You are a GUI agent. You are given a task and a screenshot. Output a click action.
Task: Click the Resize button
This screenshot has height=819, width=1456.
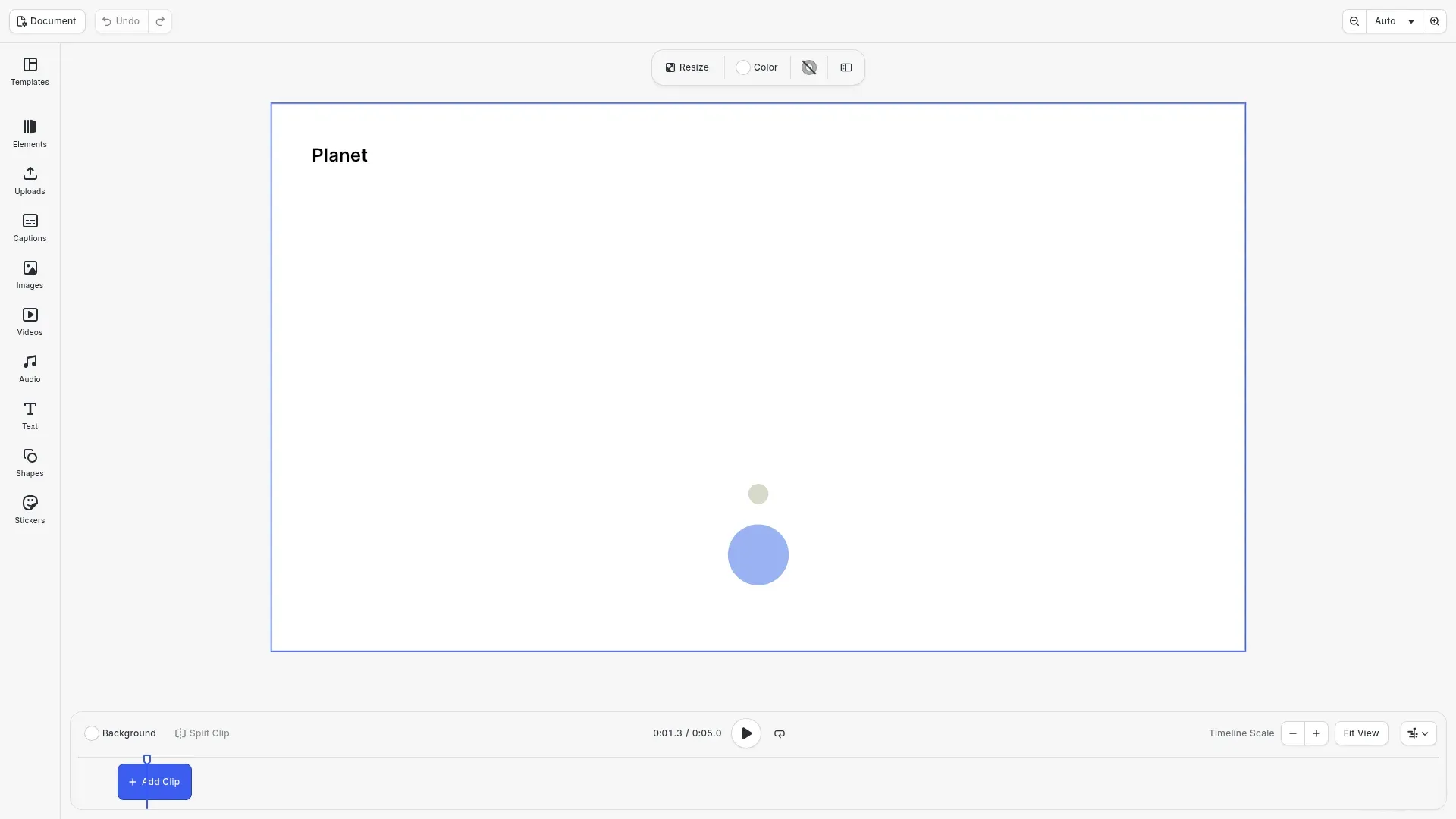pyautogui.click(x=687, y=67)
